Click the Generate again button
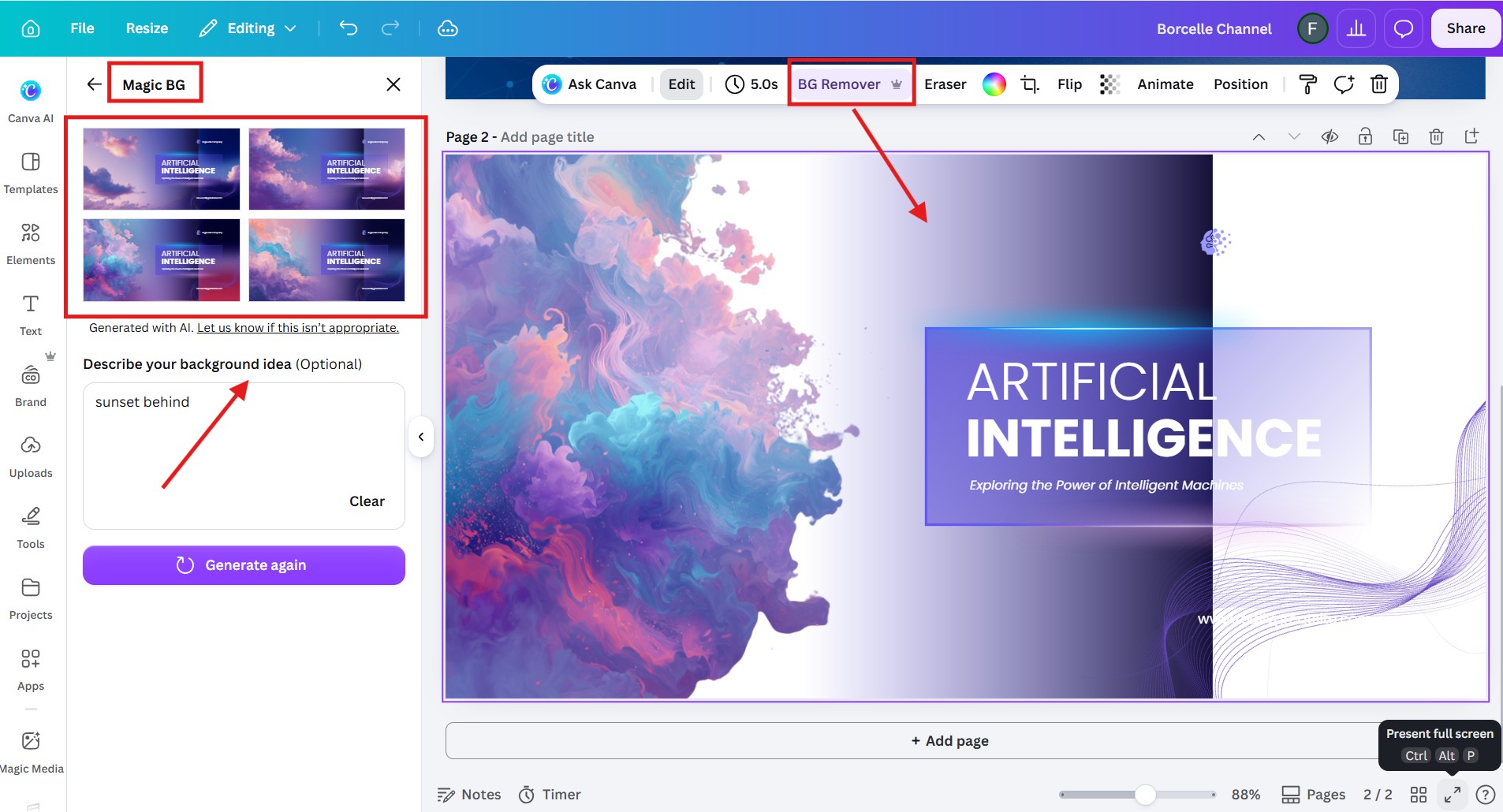This screenshot has height=812, width=1503. 244,565
